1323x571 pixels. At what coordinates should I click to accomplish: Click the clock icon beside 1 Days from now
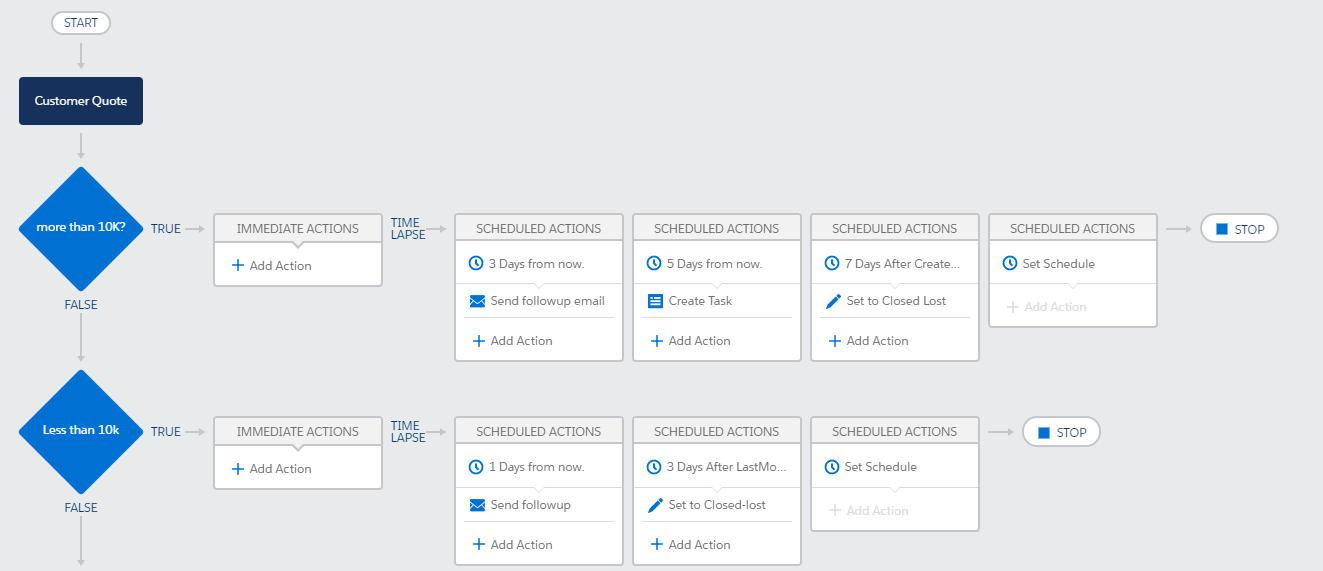476,467
